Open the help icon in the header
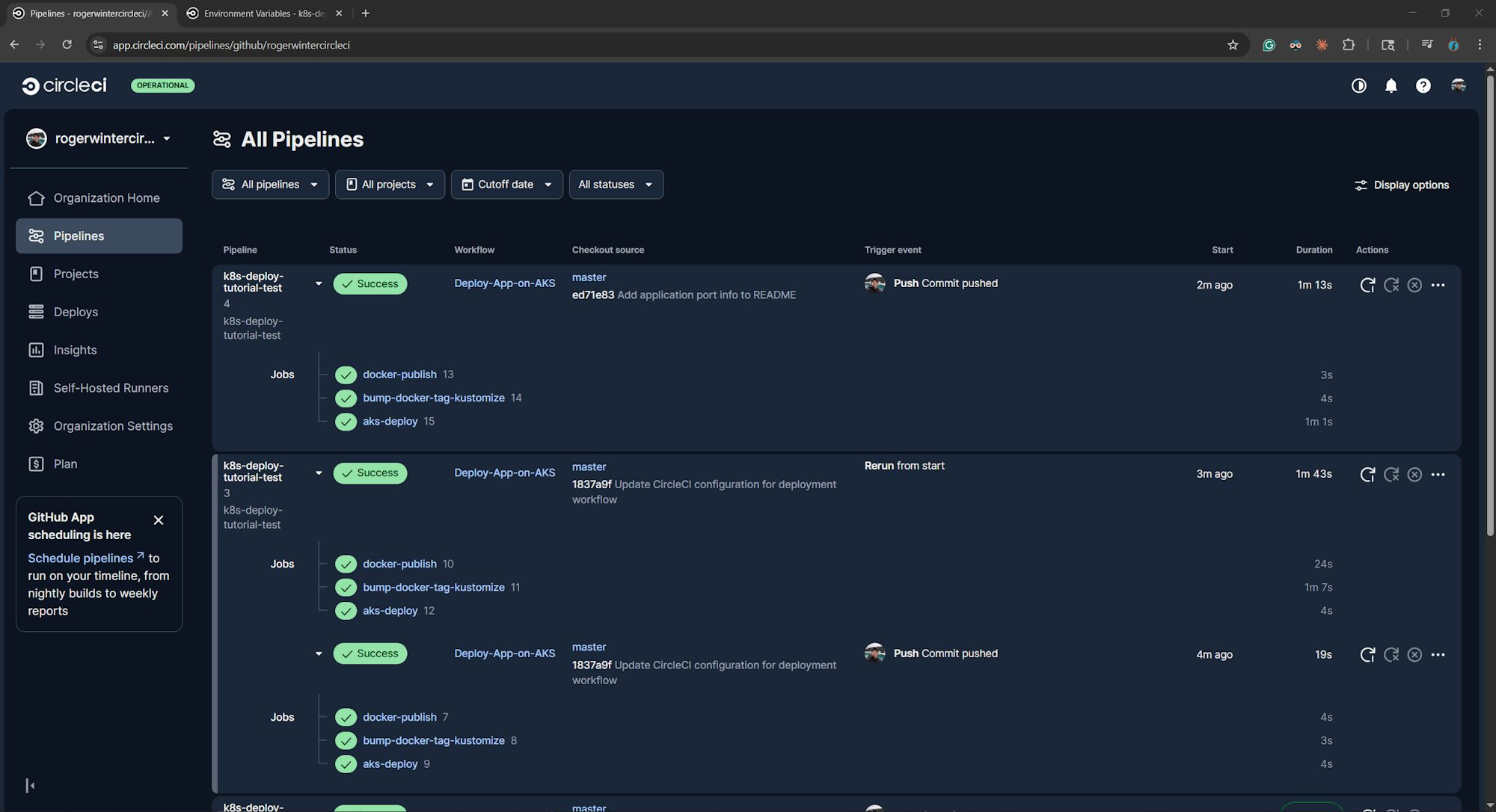1496x812 pixels. [x=1423, y=85]
